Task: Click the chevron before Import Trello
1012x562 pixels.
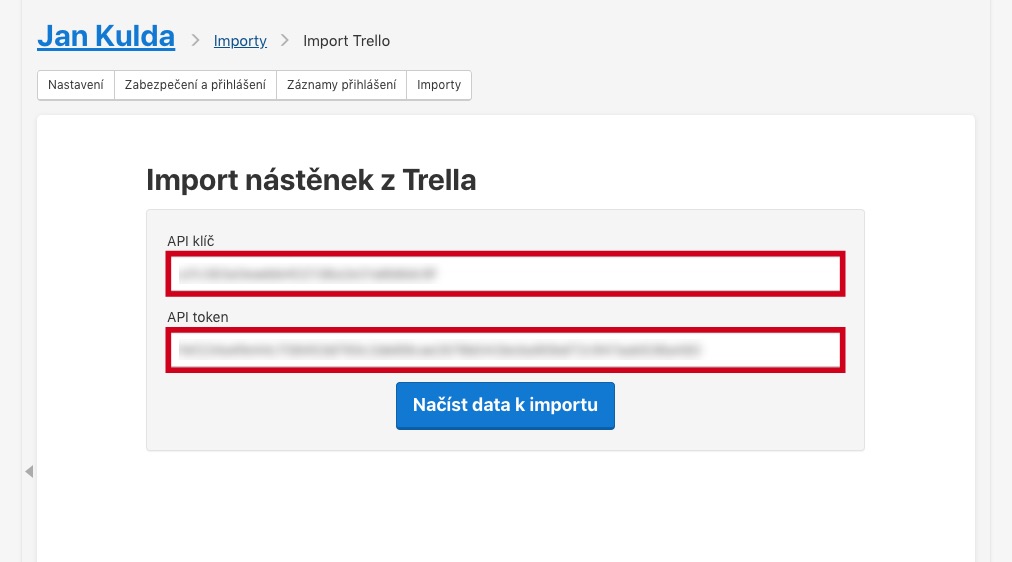Action: pos(285,41)
